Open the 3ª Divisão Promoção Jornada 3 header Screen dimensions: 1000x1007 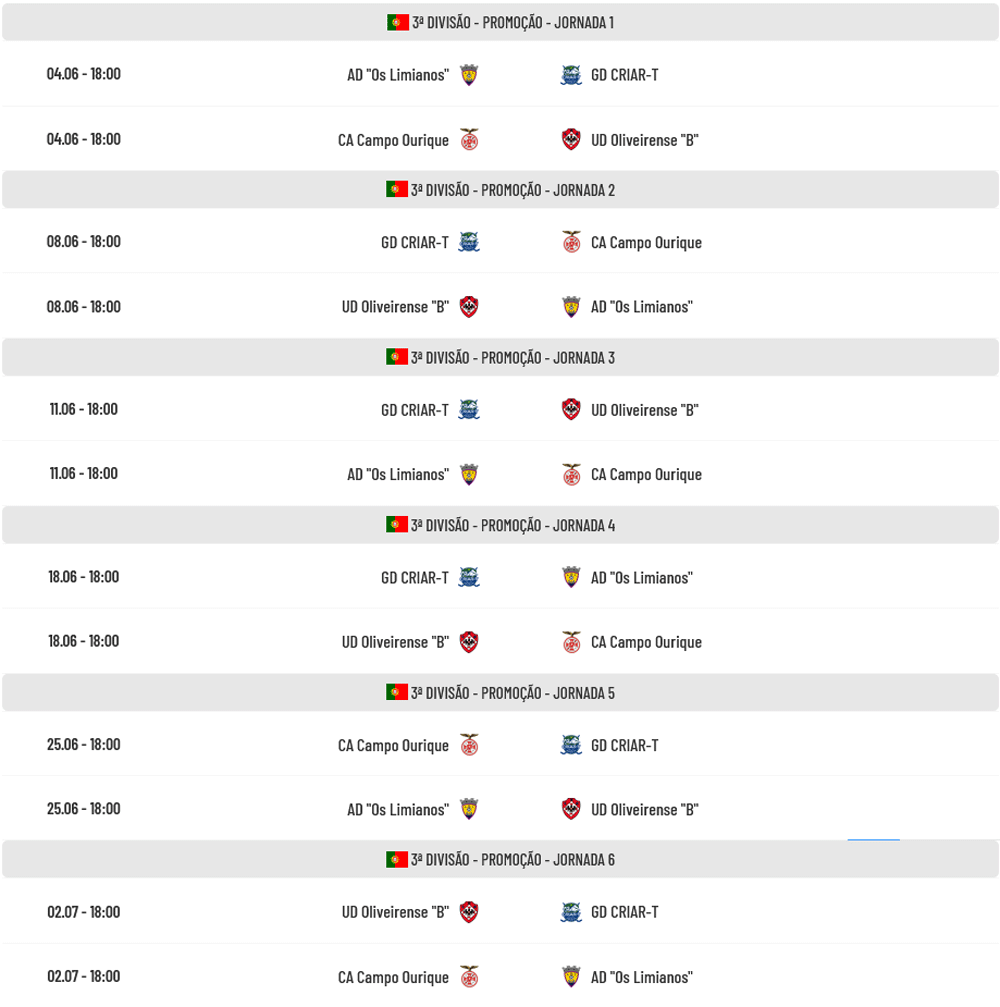(500, 357)
